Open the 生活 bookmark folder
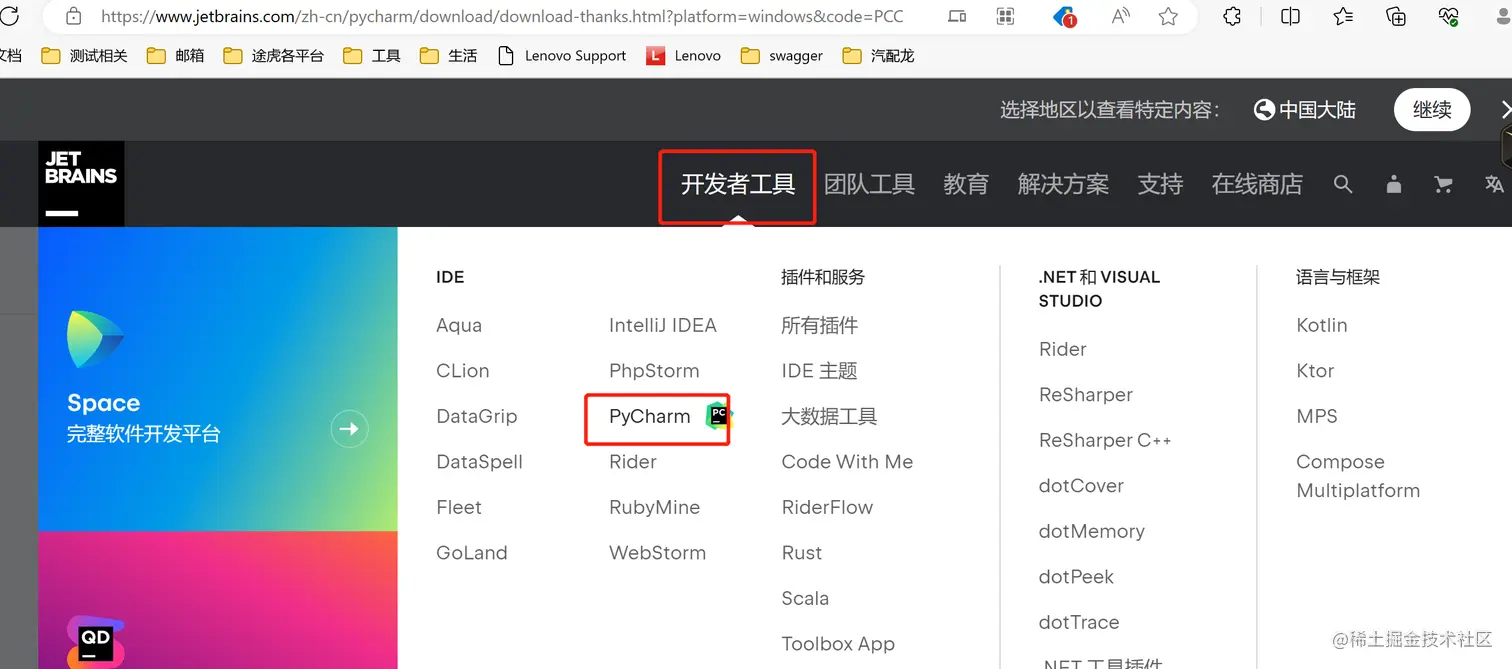 [x=448, y=56]
